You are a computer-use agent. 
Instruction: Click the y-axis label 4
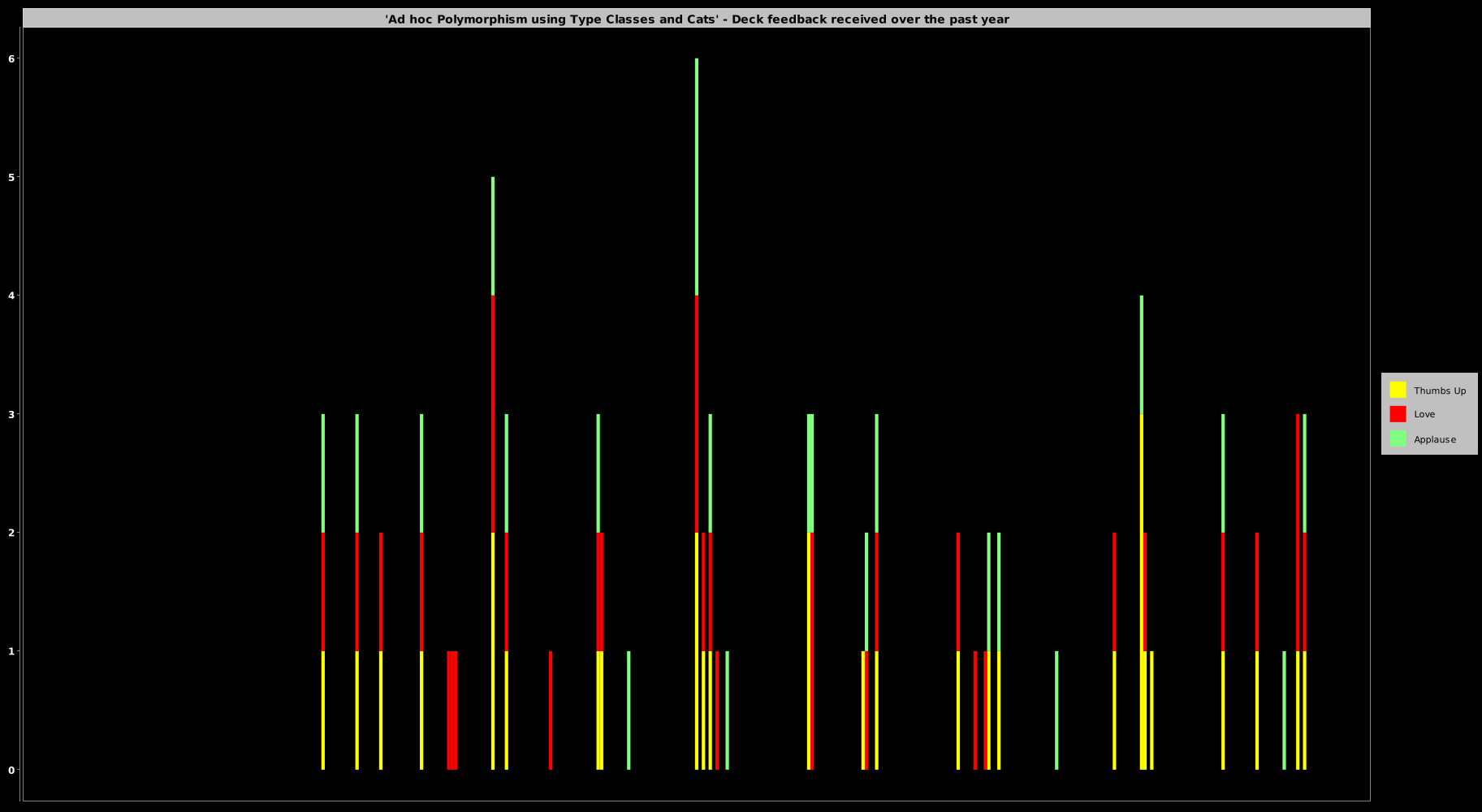[x=12, y=296]
